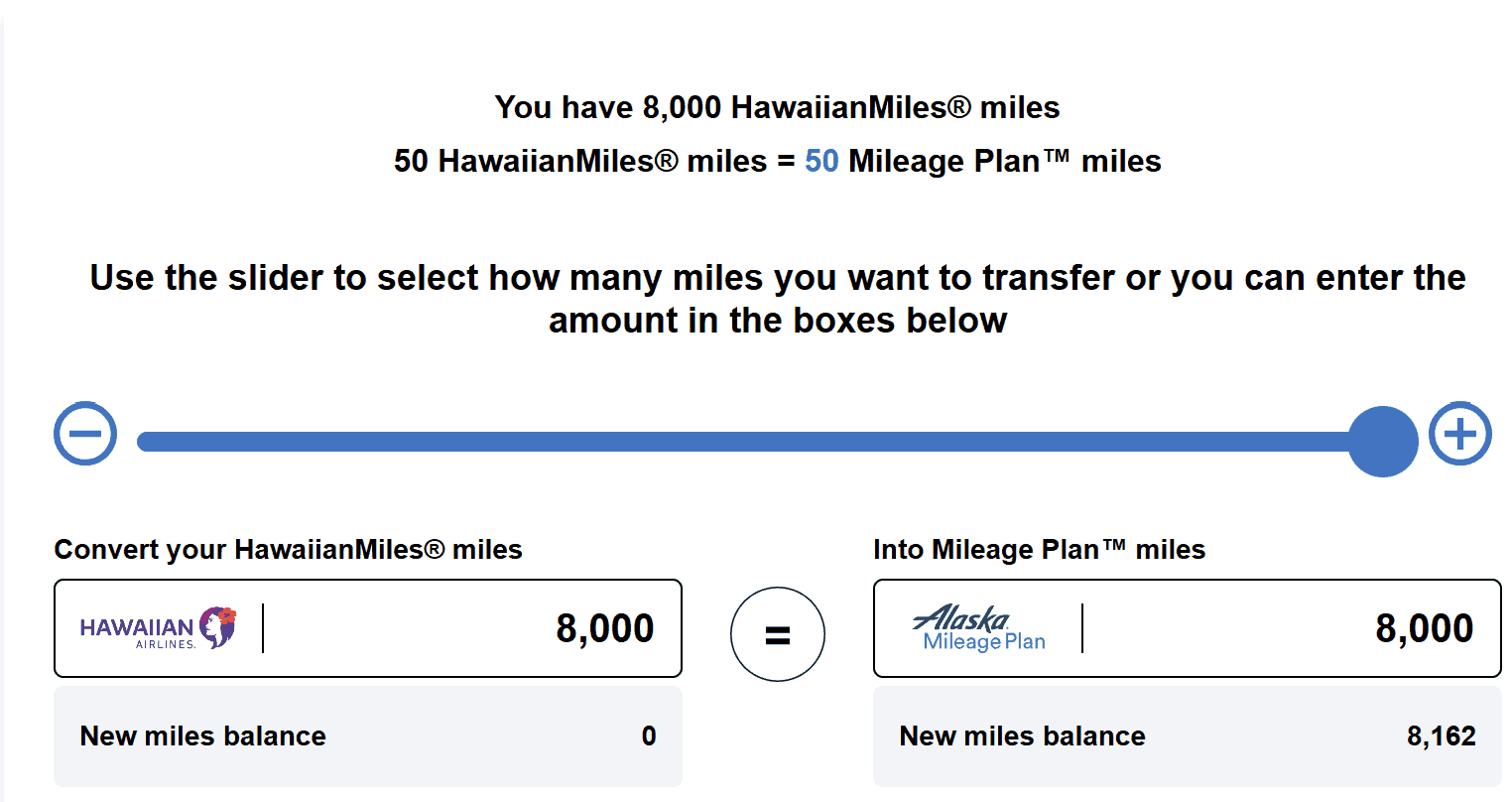Click the 'Convert your HawaiianMiles® miles' label
The image size is (1512, 802).
coord(288,550)
